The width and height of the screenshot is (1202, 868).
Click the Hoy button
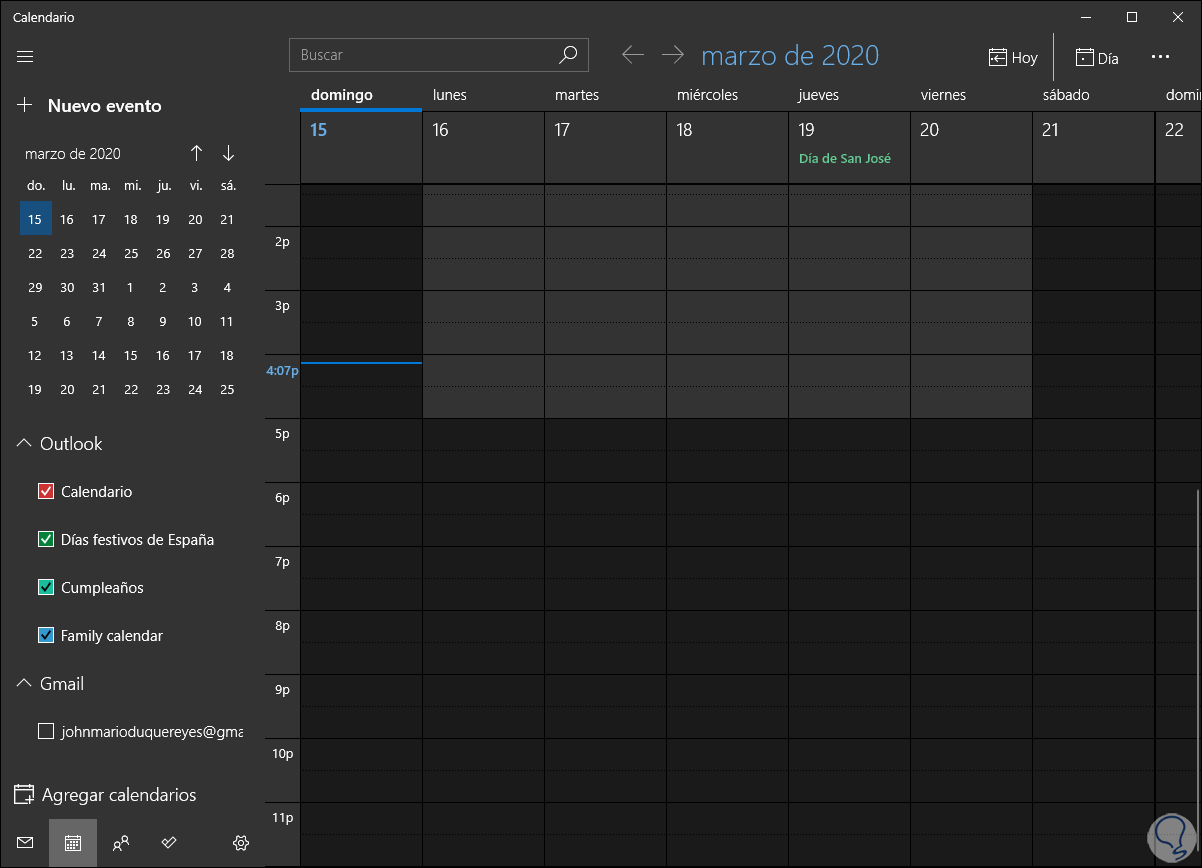click(x=1013, y=57)
